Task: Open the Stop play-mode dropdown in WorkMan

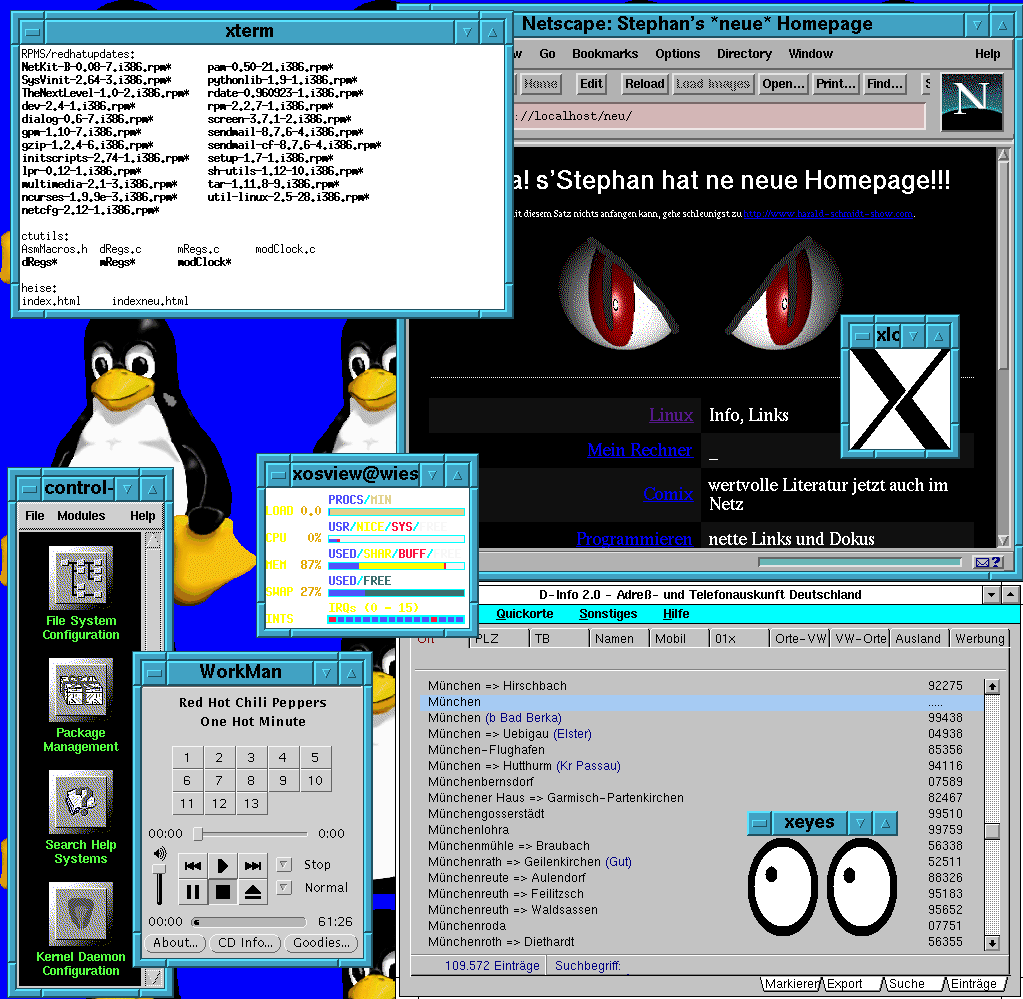Action: point(284,865)
